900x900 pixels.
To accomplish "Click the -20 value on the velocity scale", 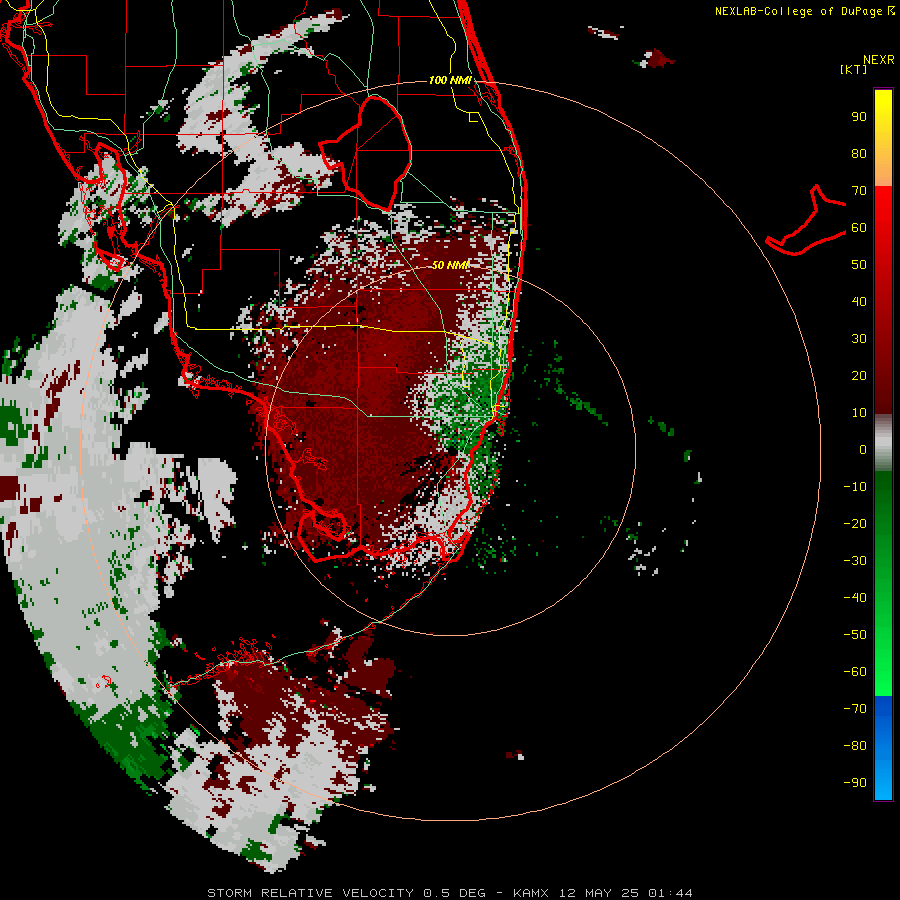I will point(855,524).
